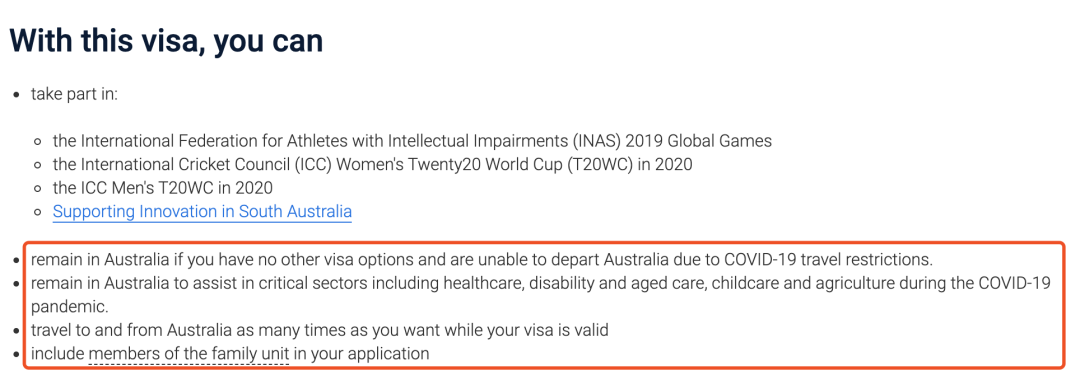The width and height of the screenshot is (1080, 375).
Task: Click the word 'pandemic.' on the wrapped line
Action: [70, 307]
